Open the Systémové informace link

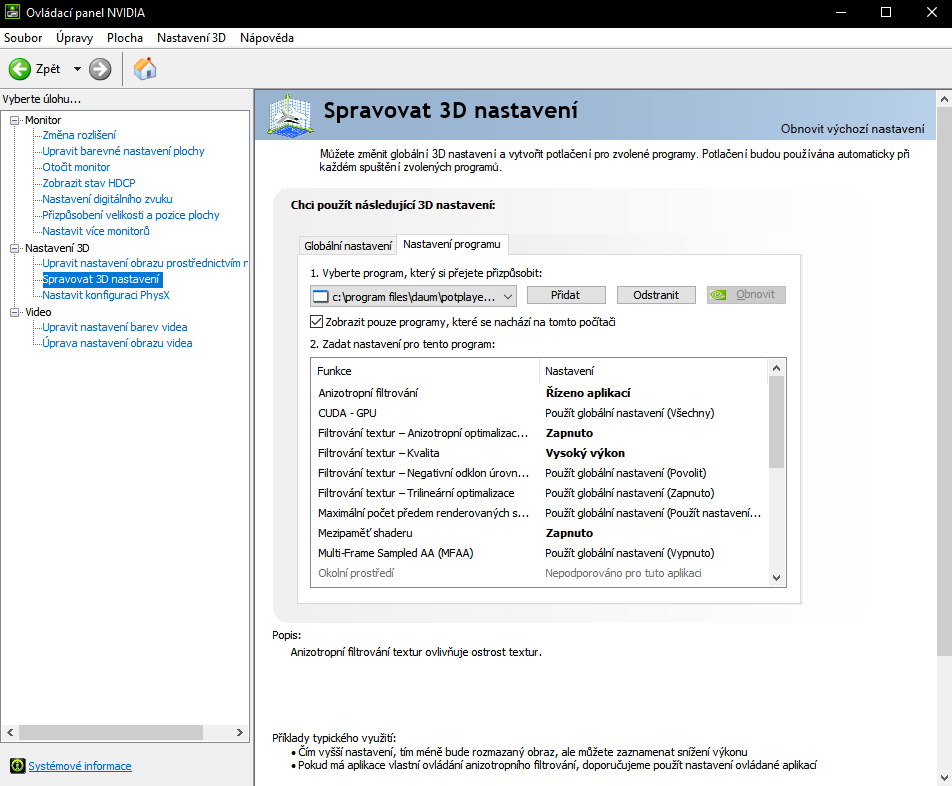coord(80,766)
